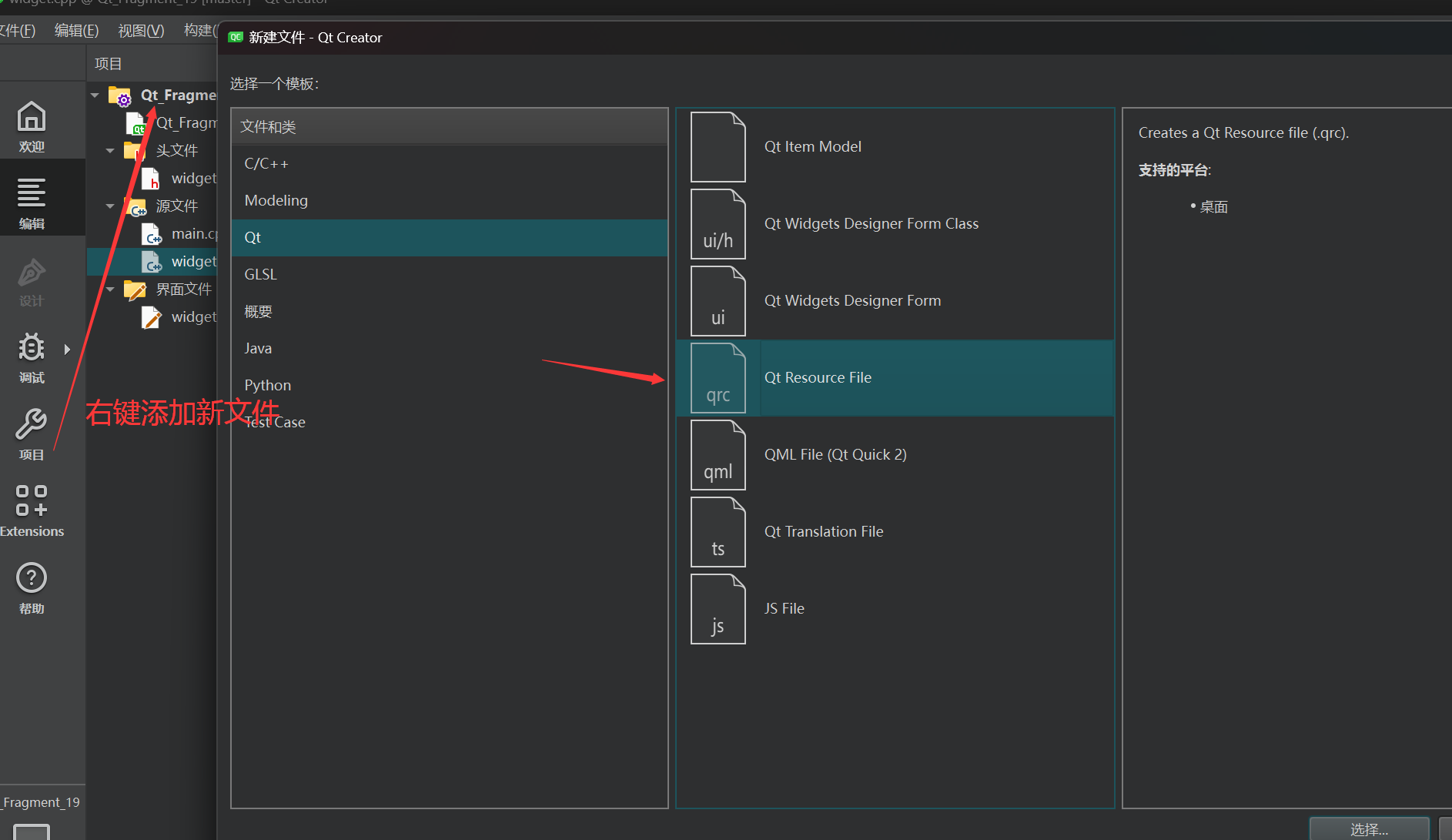Select the Qt category
The height and width of the screenshot is (840, 1452).
450,237
